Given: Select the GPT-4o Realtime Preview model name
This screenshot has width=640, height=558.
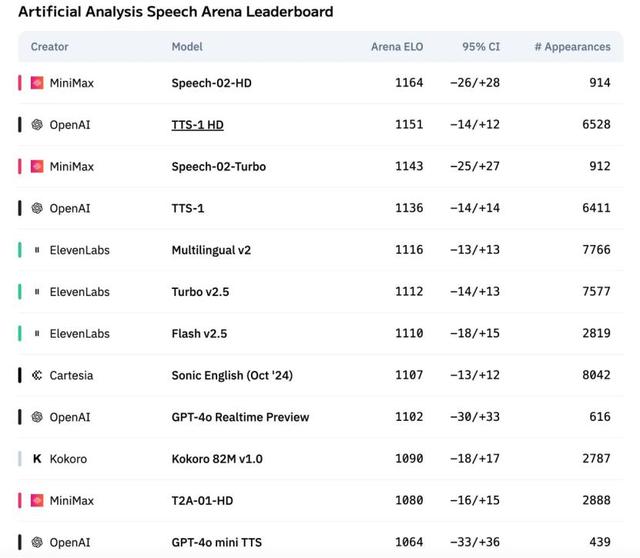Looking at the screenshot, I should tap(240, 417).
